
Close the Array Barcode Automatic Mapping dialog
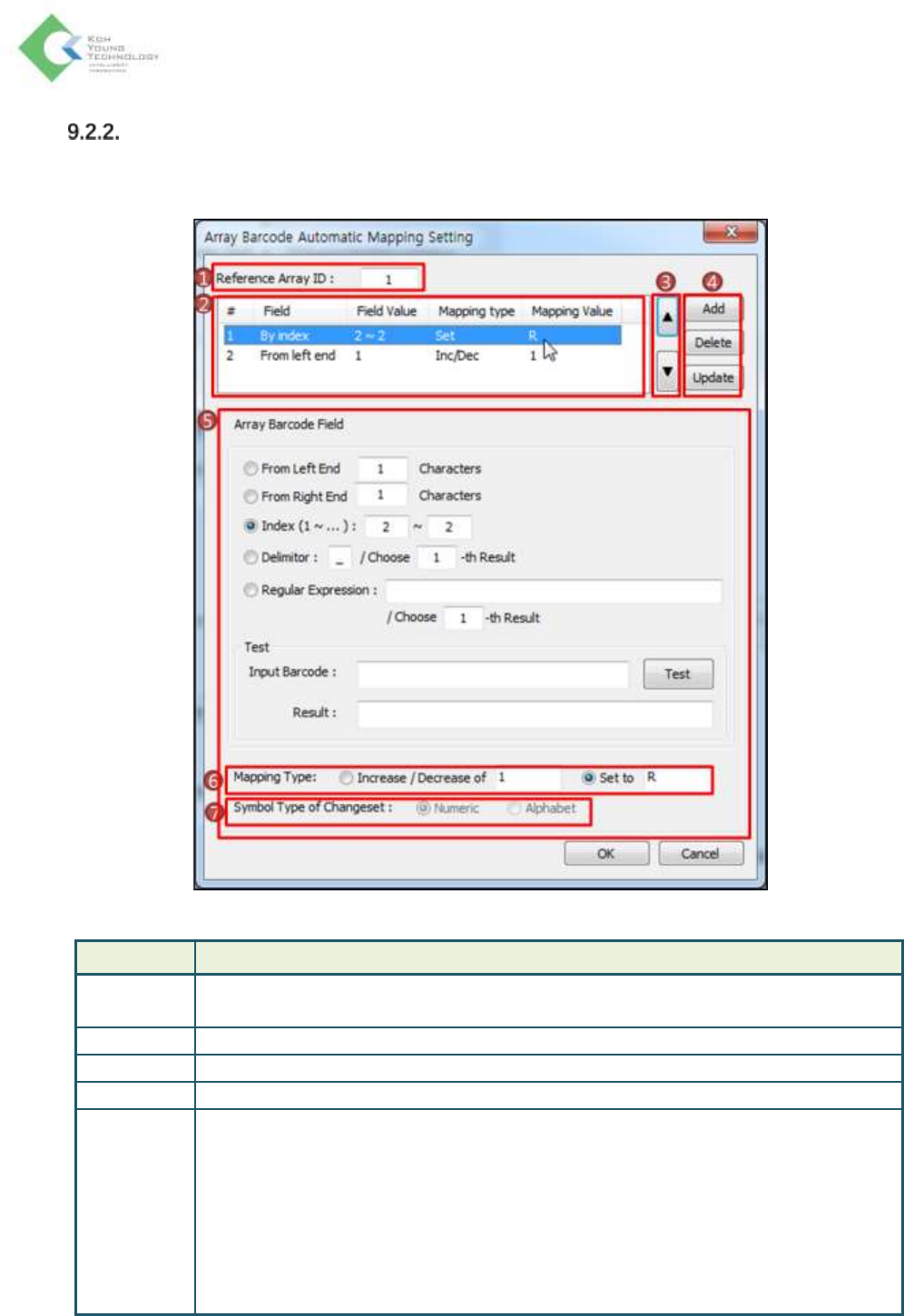(x=731, y=232)
